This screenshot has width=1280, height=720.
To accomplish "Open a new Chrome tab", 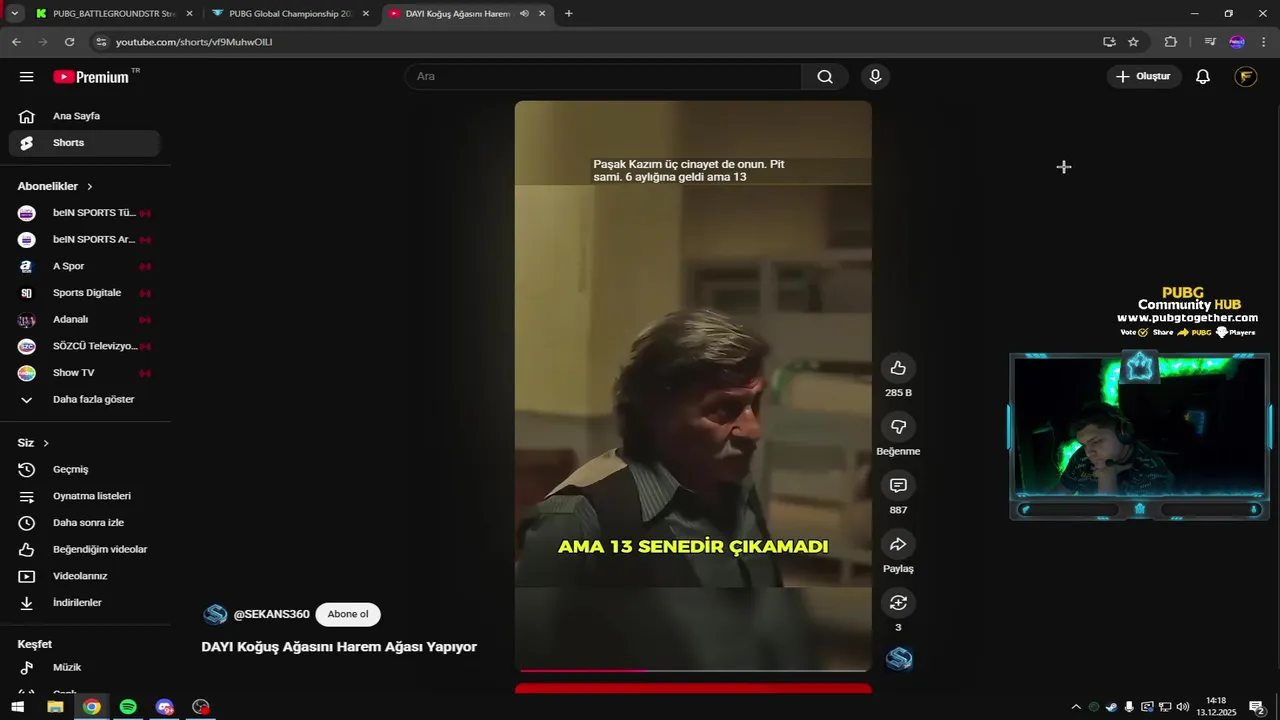I will click(569, 14).
